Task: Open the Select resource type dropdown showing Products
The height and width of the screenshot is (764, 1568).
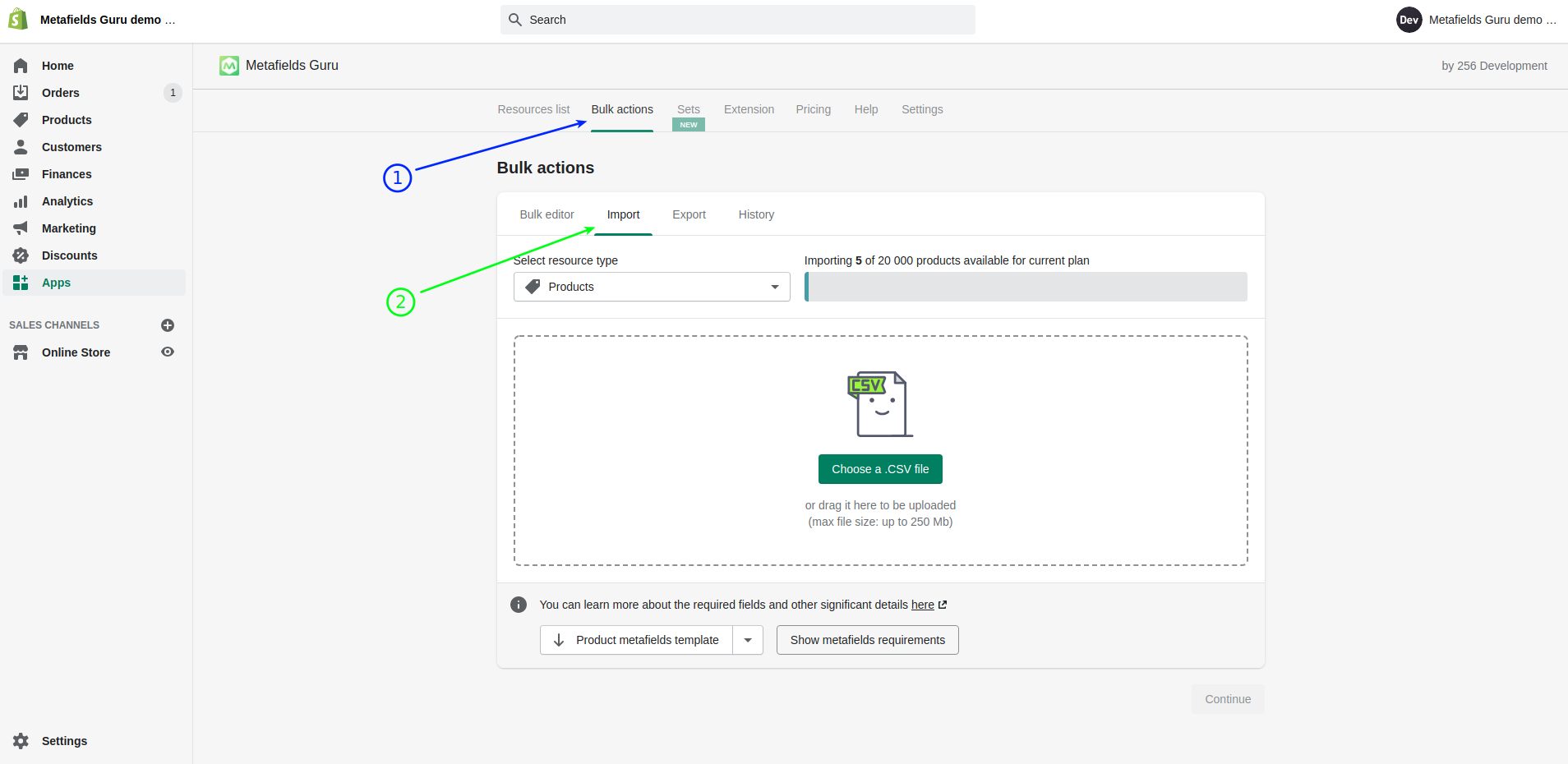Action: click(x=650, y=286)
